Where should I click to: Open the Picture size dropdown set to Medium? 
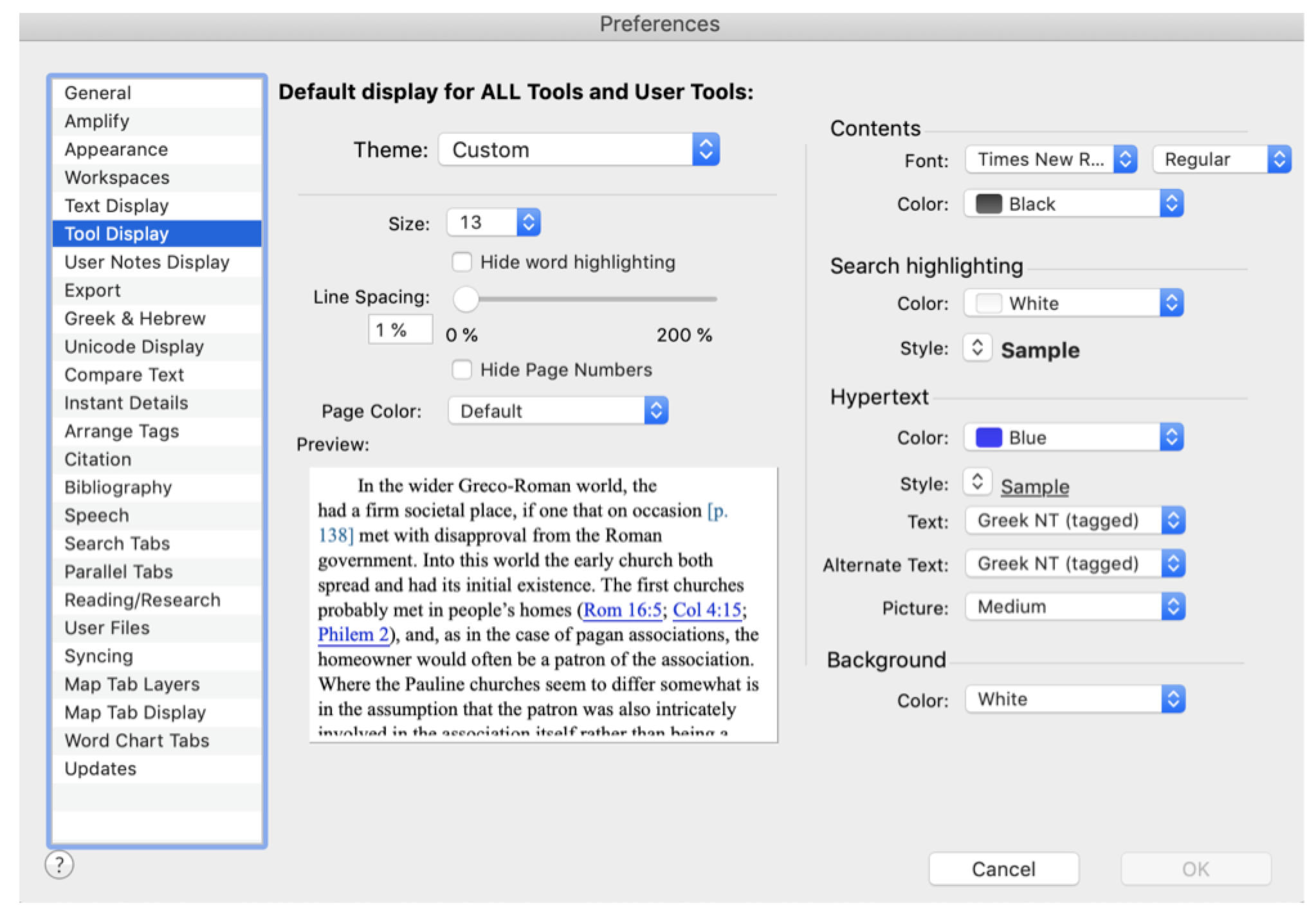click(x=1075, y=606)
